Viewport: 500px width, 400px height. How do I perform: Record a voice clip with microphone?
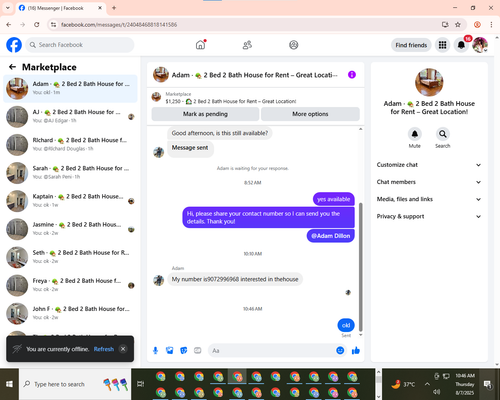tap(155, 350)
